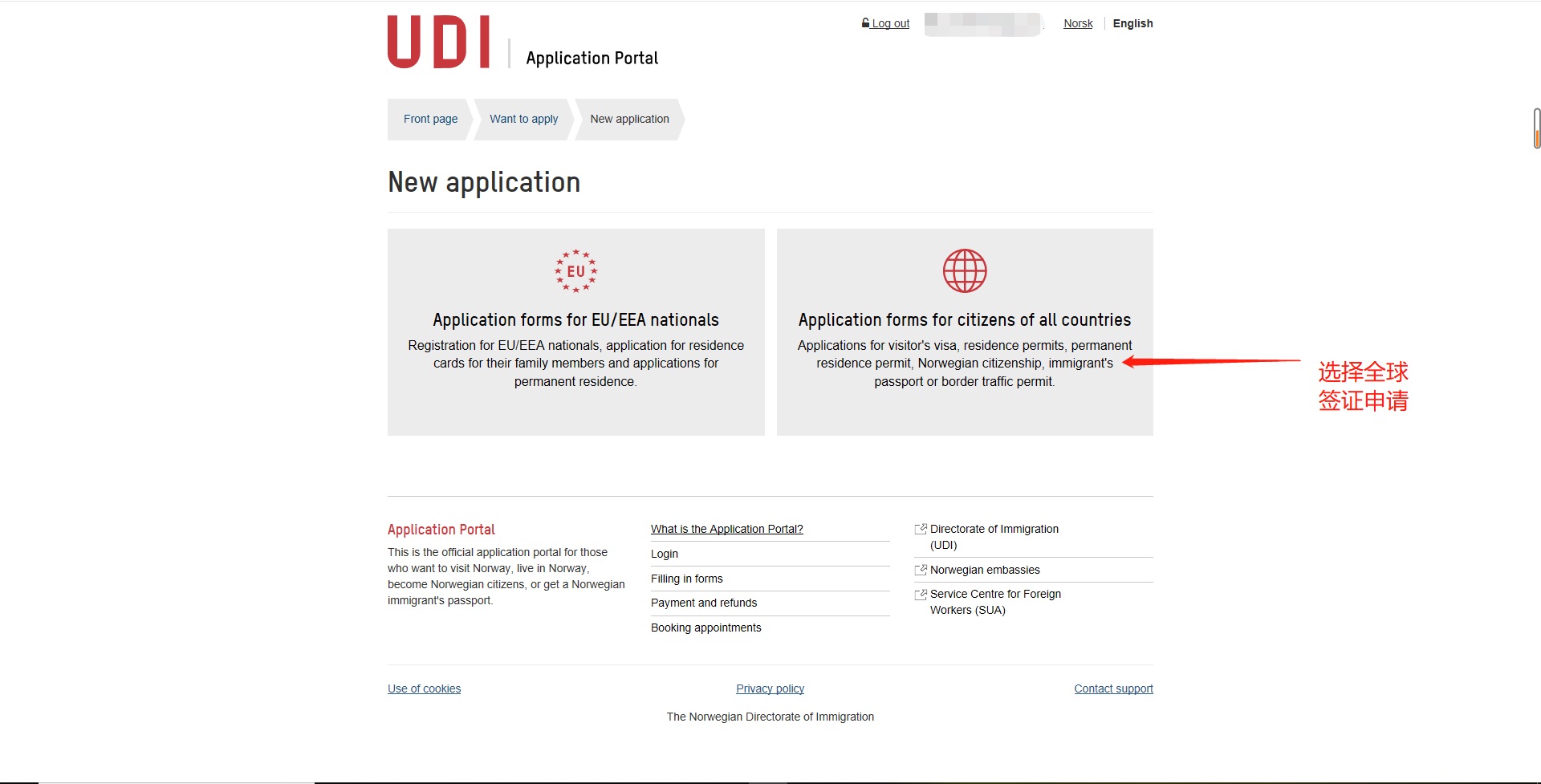Visit Service Centre for Foreign Workers link
This screenshot has width=1541, height=784.
click(x=995, y=602)
